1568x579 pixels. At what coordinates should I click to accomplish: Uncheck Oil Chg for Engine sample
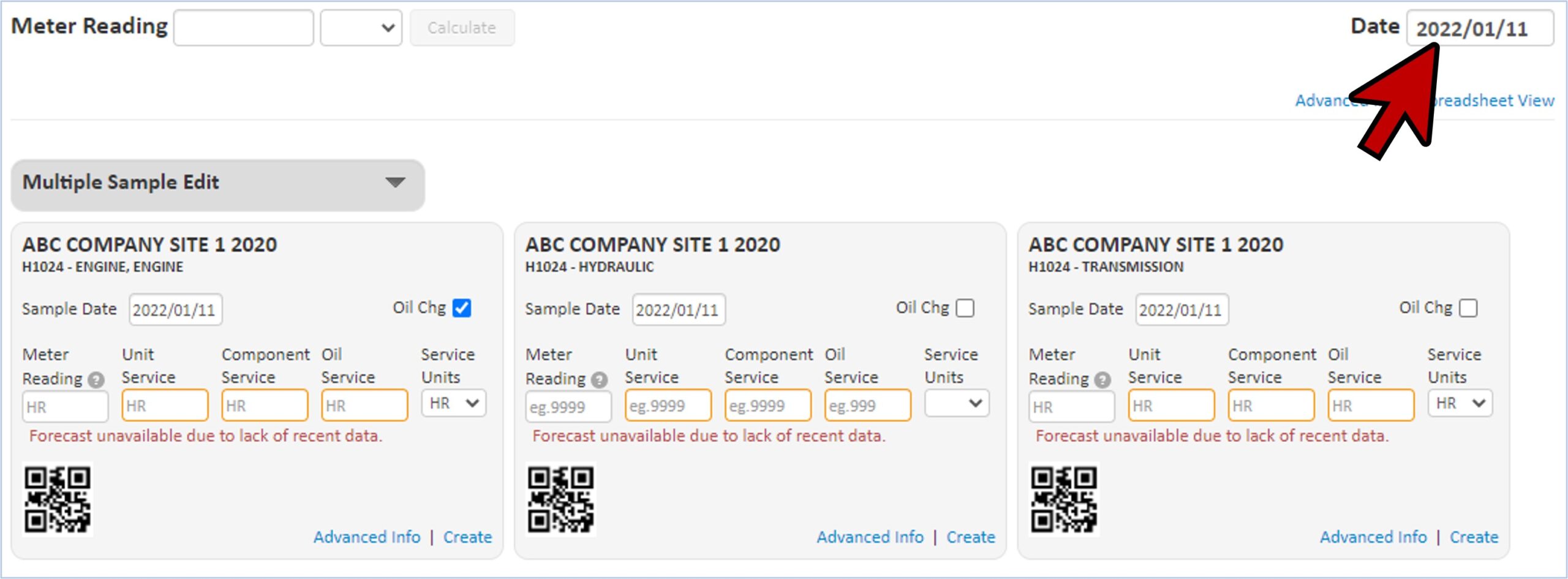tap(462, 308)
